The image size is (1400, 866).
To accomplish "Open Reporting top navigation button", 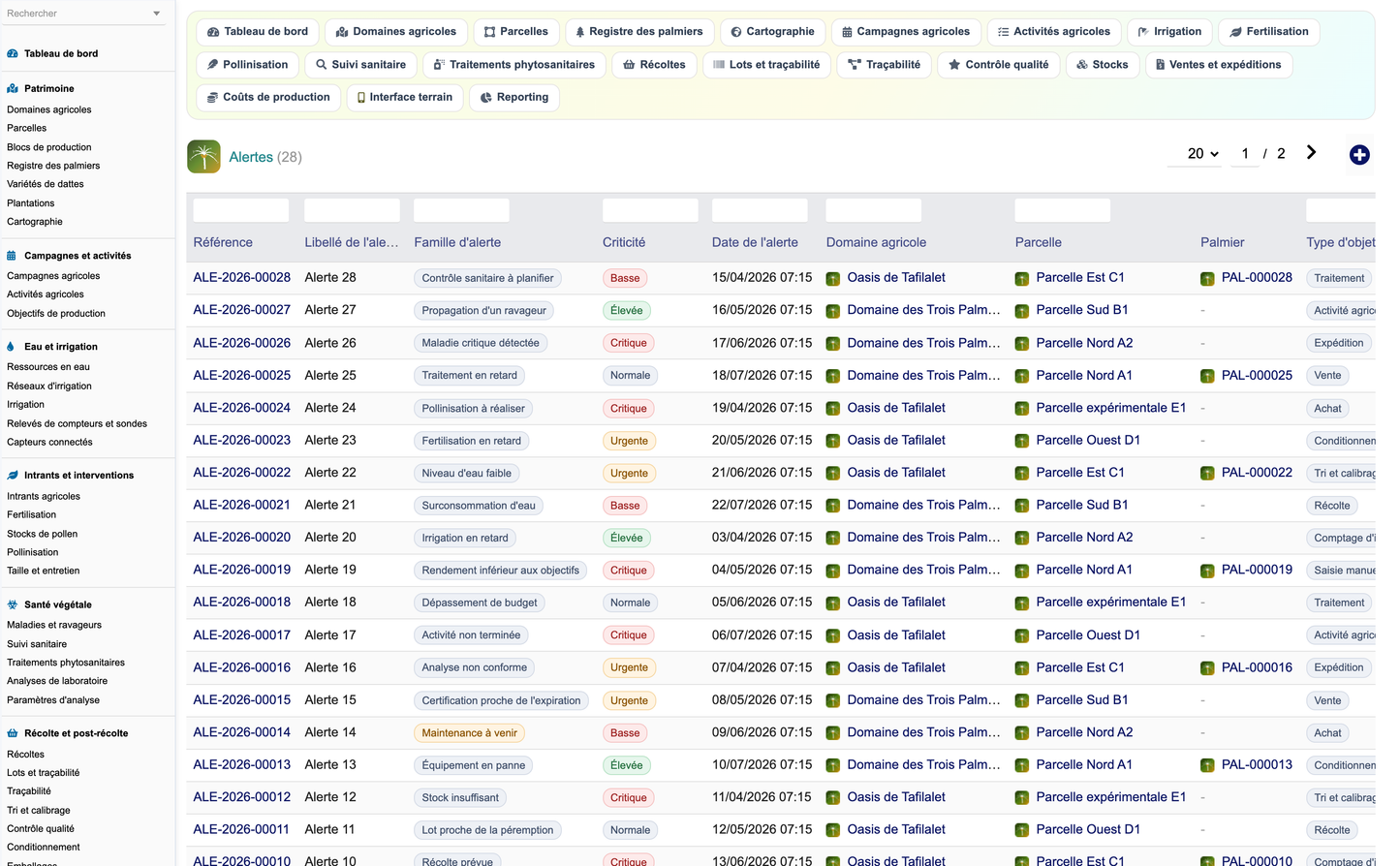I will (514, 97).
